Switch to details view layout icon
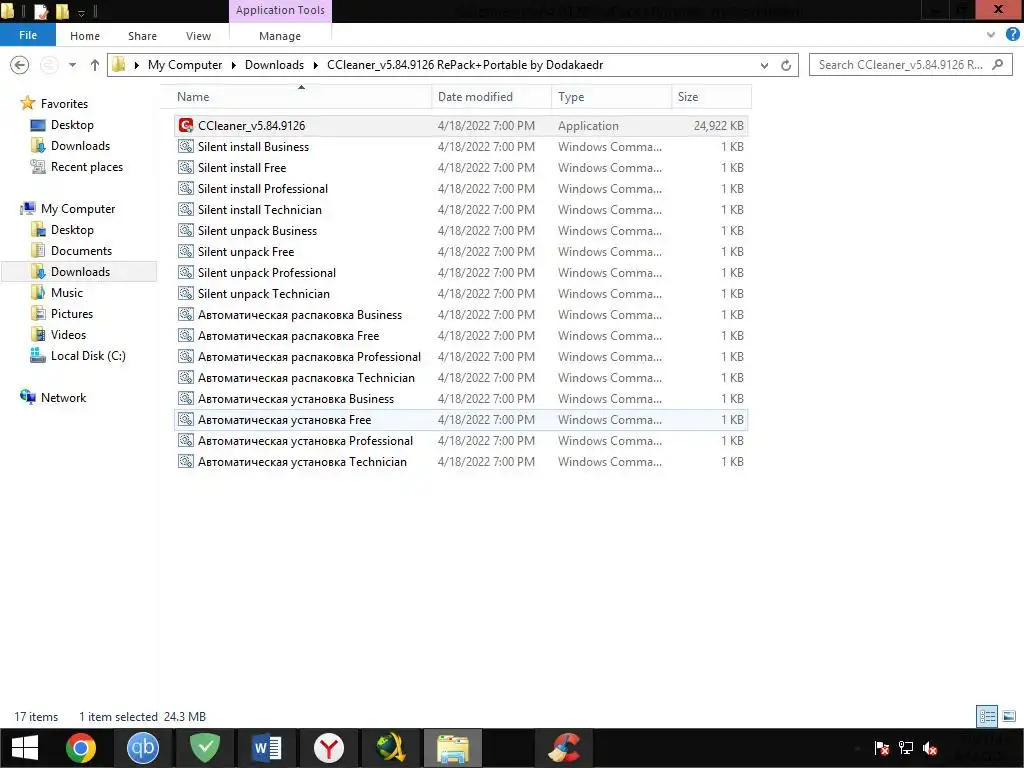This screenshot has height=768, width=1024. [x=987, y=716]
